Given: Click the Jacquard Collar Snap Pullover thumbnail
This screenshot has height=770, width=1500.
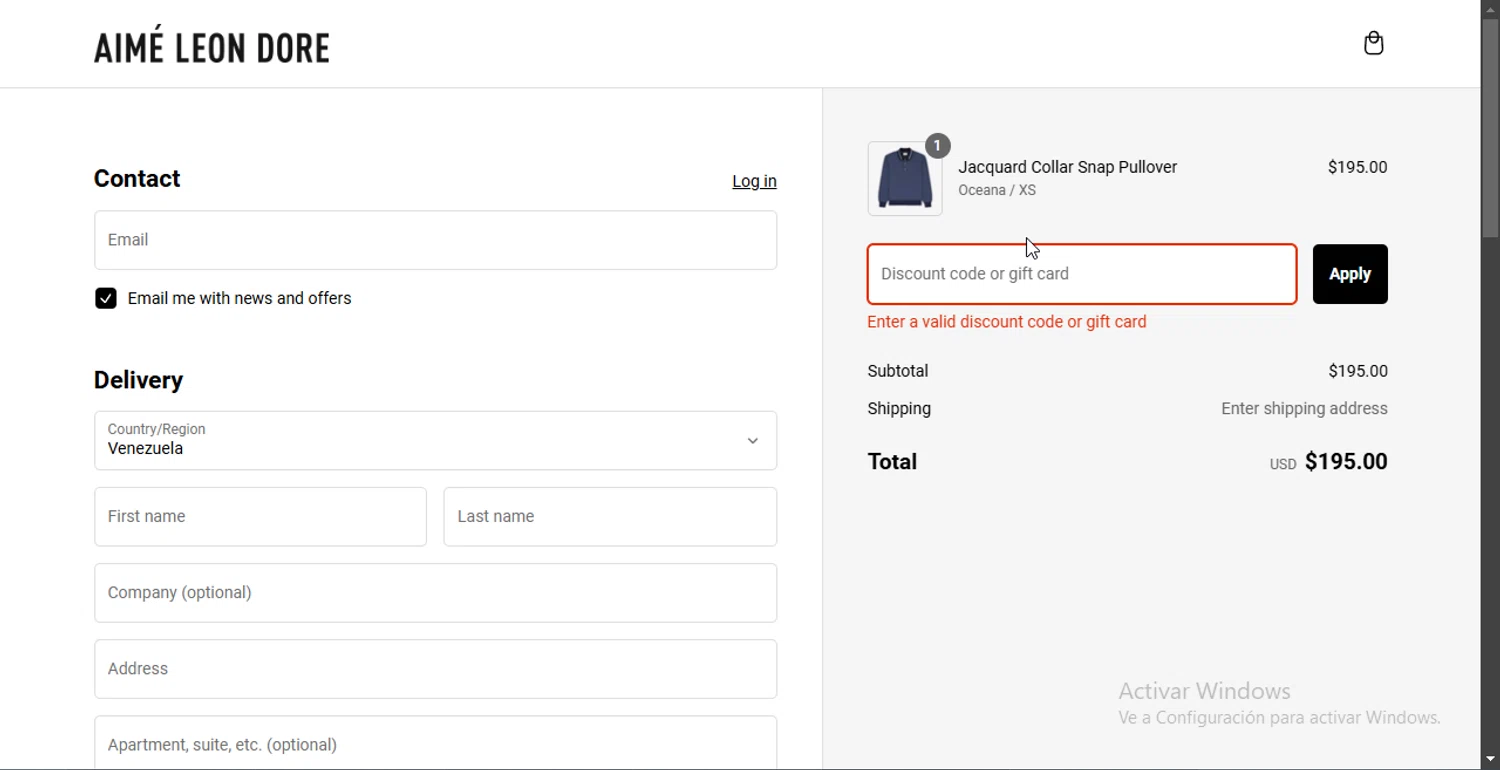Looking at the screenshot, I should (x=905, y=179).
